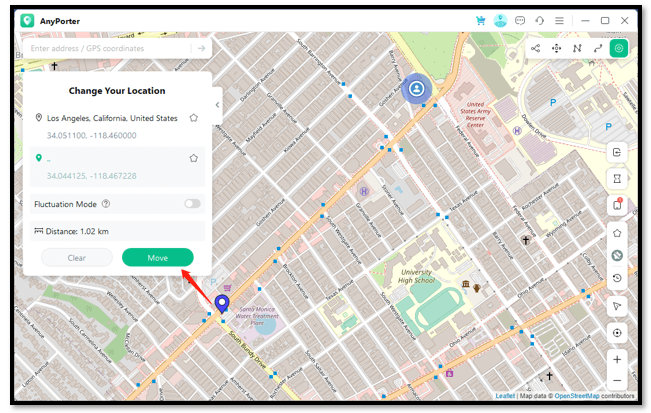
Task: Click the Clear button
Action: (77, 258)
